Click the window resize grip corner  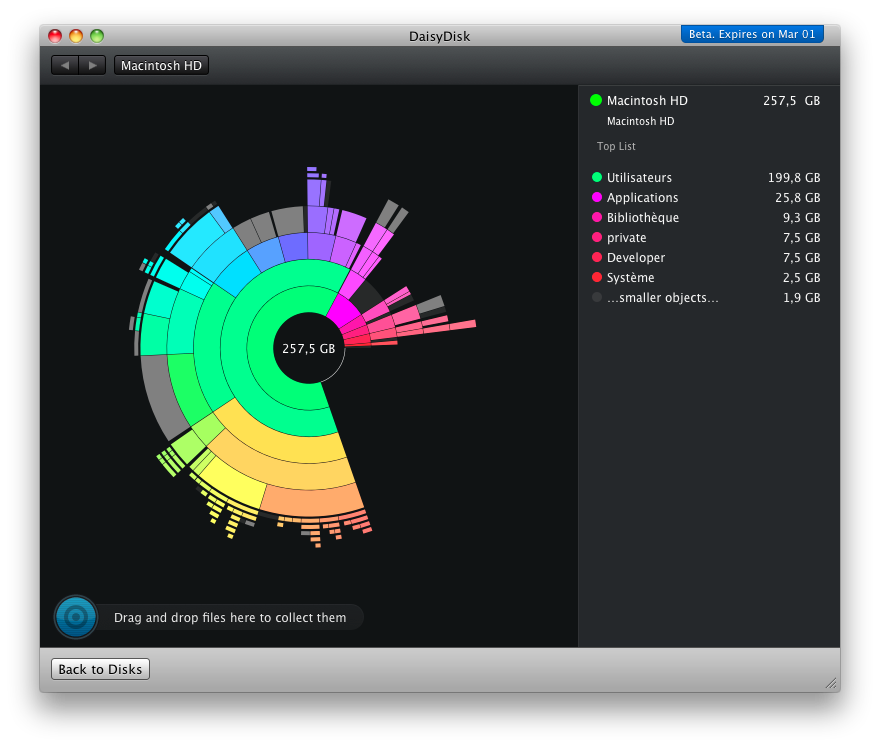click(x=831, y=682)
